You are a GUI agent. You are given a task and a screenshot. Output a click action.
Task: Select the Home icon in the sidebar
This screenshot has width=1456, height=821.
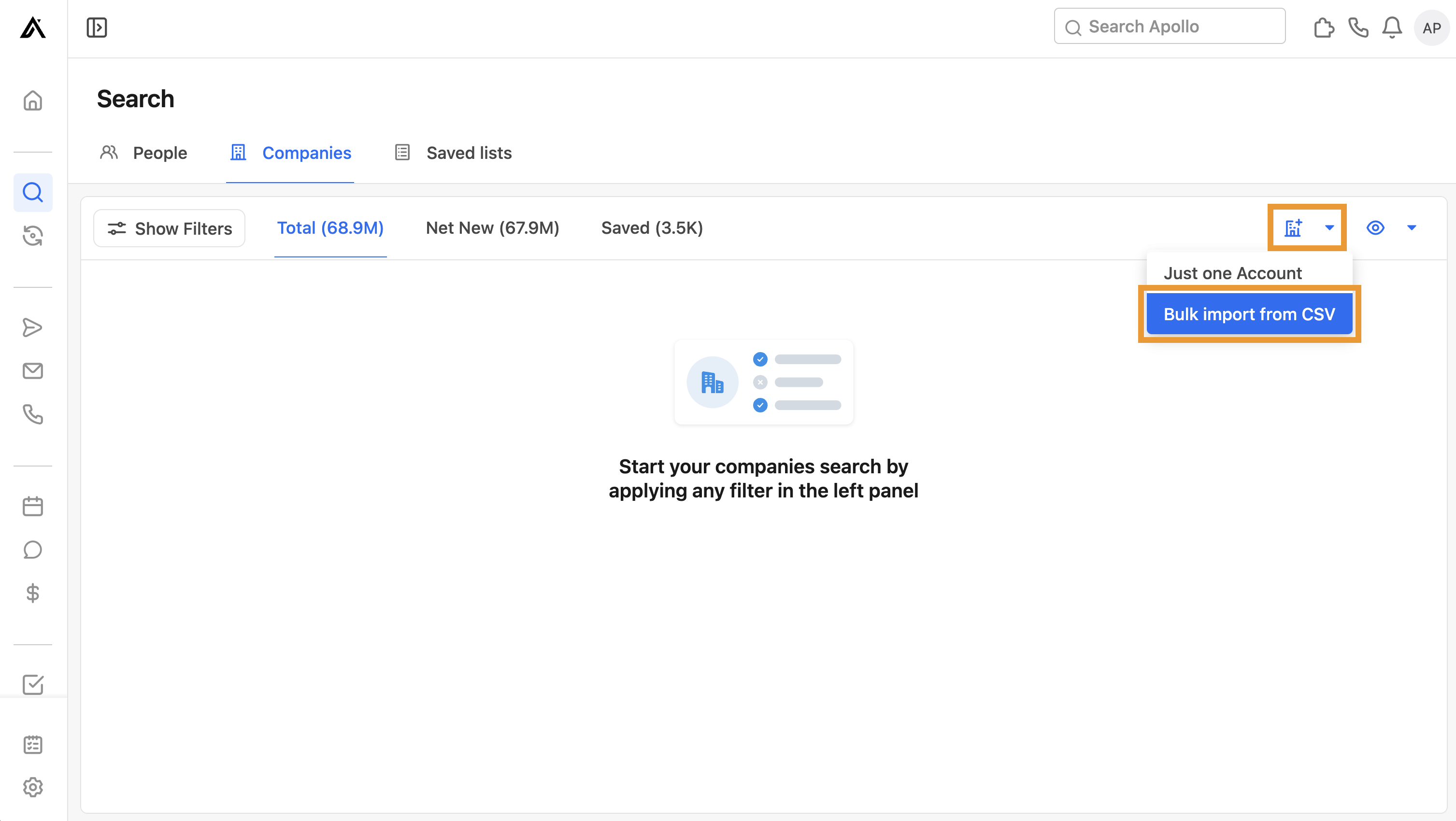(x=32, y=100)
